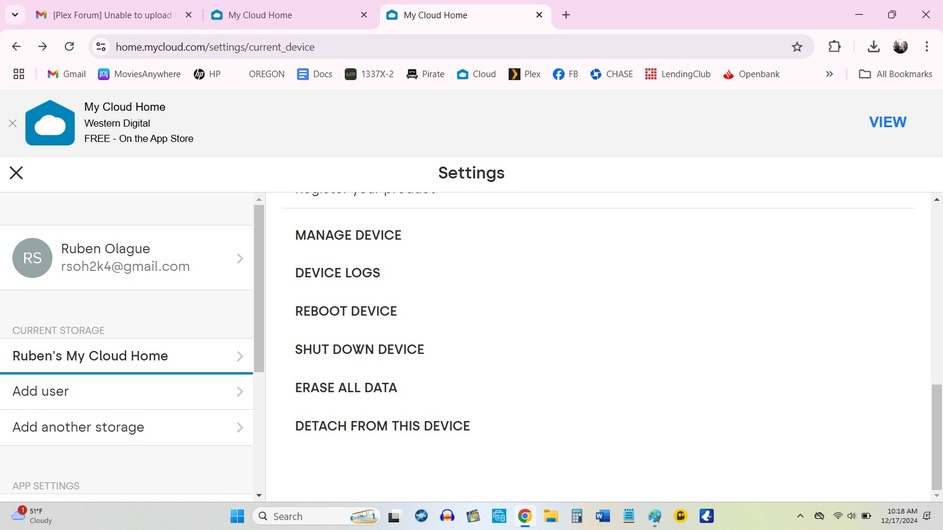943x530 pixels.
Task: Click SHUT DOWN DEVICE
Action: click(x=360, y=350)
